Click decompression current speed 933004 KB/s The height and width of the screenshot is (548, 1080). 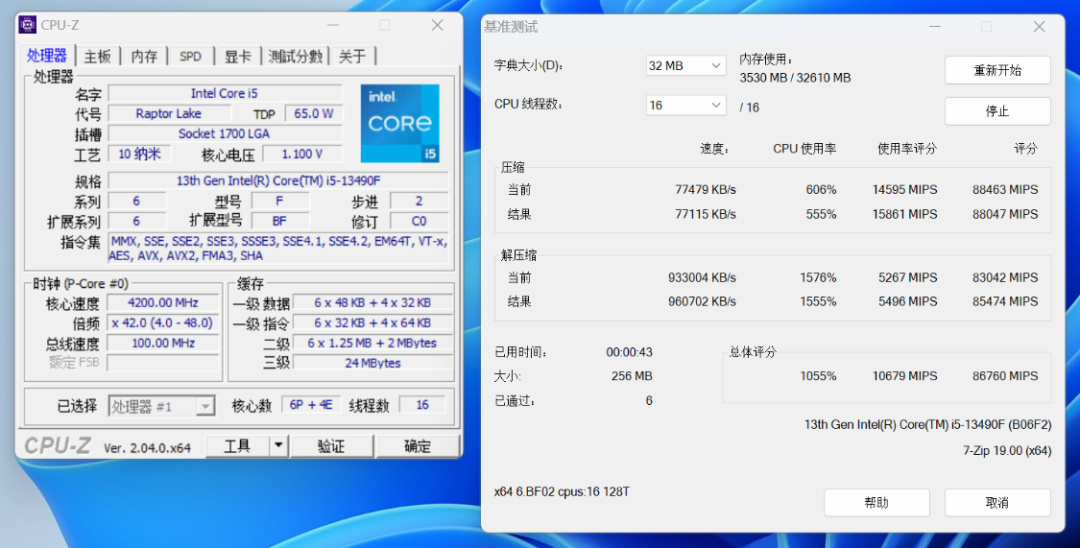tap(702, 277)
